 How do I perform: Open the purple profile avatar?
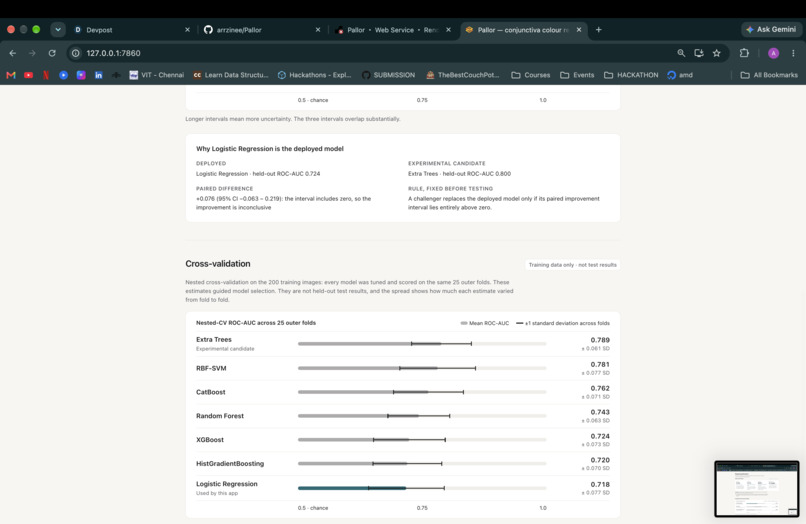coord(773,53)
